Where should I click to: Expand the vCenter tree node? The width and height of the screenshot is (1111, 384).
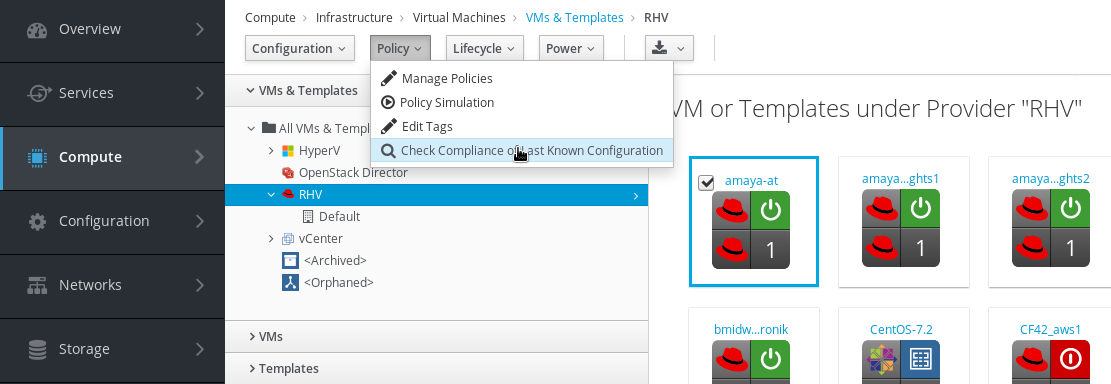pos(271,239)
